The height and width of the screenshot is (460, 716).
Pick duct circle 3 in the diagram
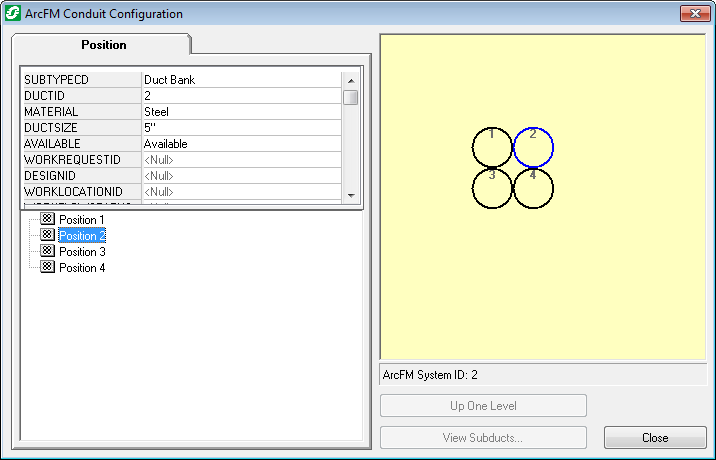click(x=492, y=188)
